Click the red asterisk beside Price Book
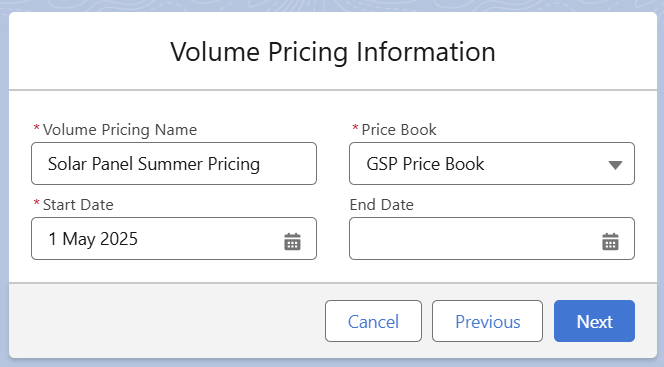664x367 pixels. [x=355, y=128]
